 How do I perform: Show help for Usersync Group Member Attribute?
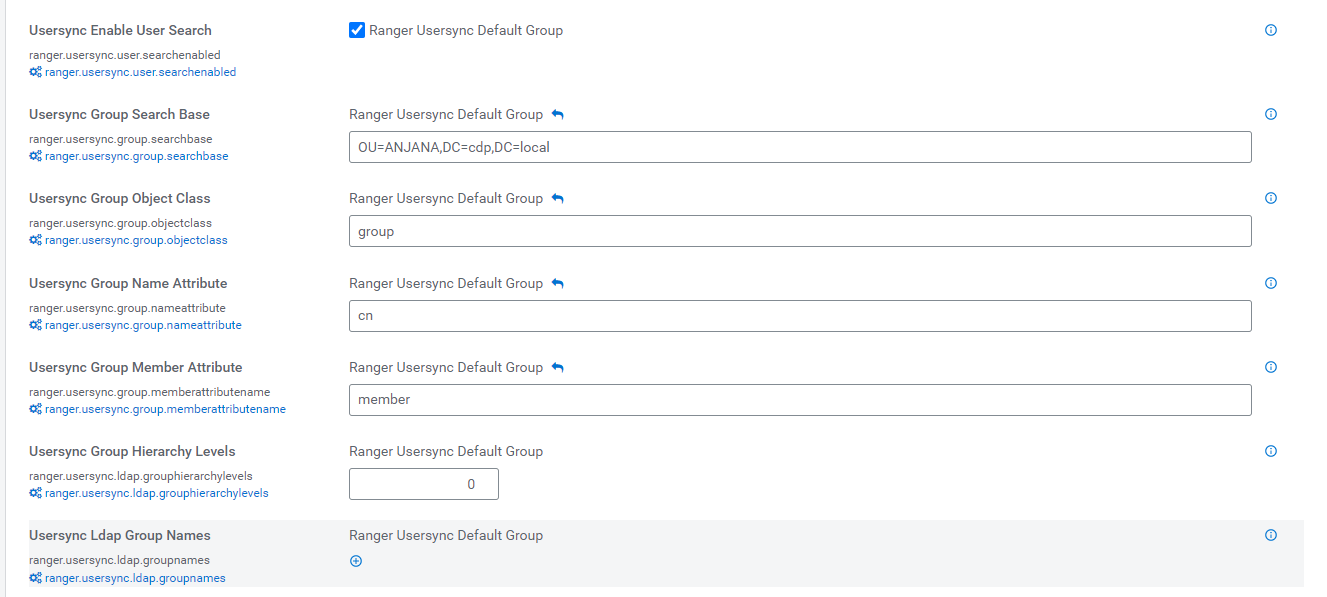1271,367
